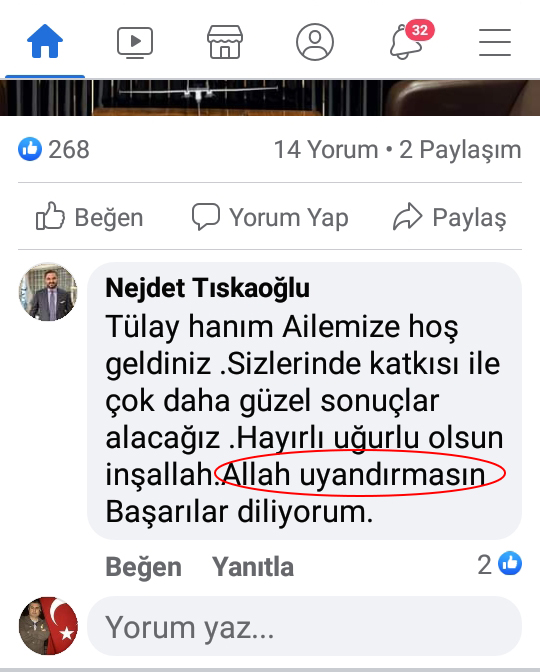540x672 pixels.
Task: View the comment's 2 like reactions
Action: point(500,564)
